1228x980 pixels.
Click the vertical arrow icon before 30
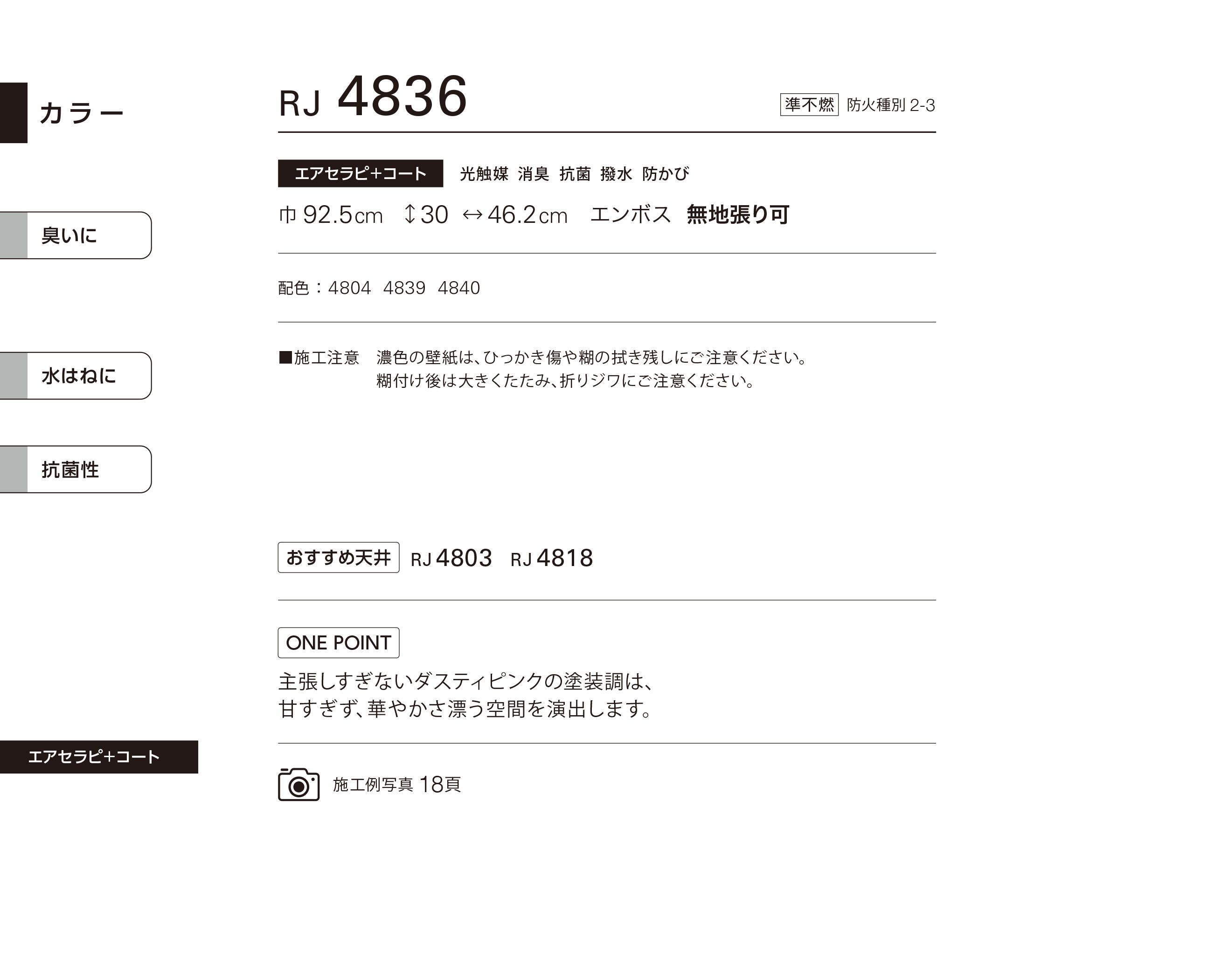pyautogui.click(x=409, y=214)
